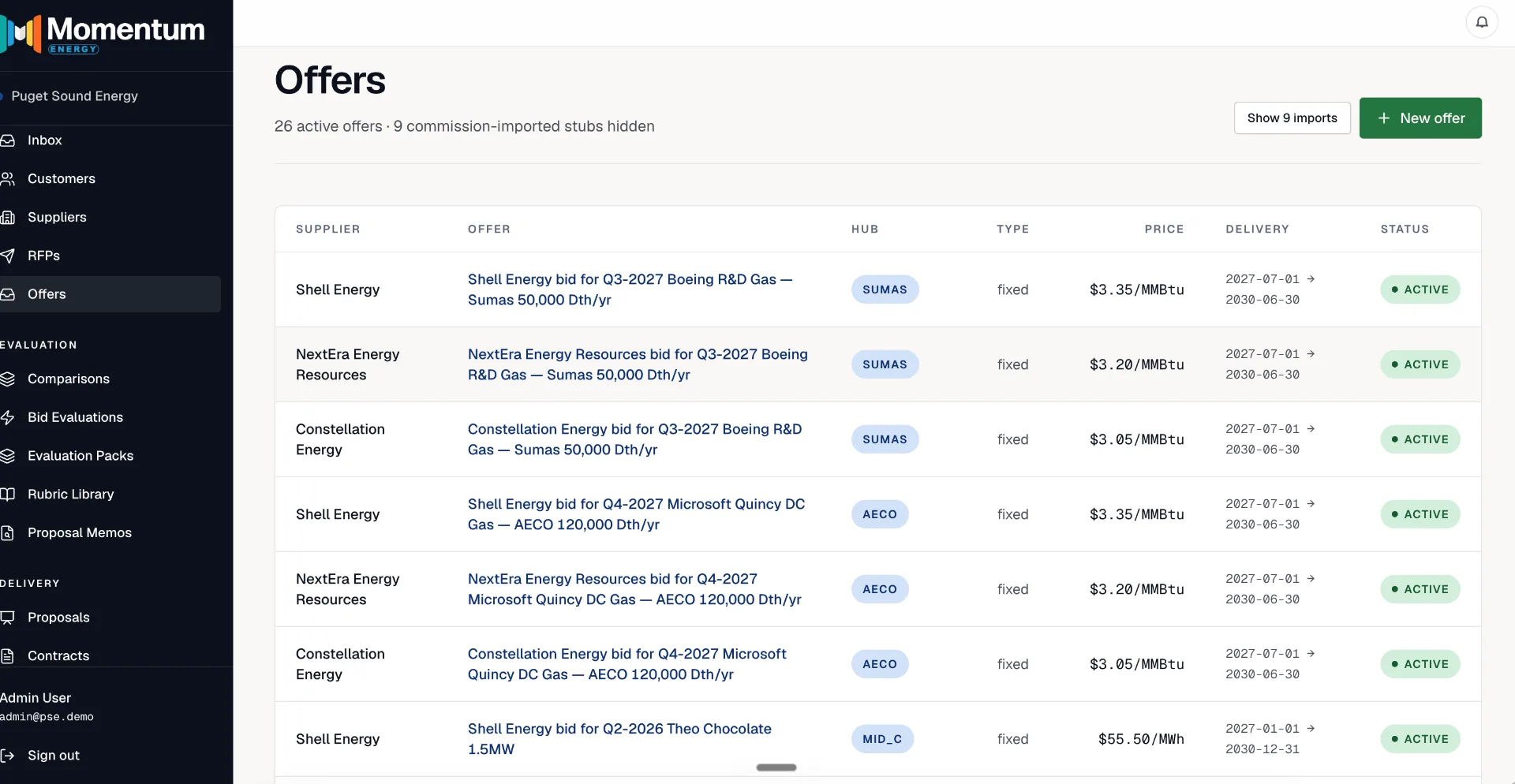Click the Proposals presentation icon

coord(8,618)
